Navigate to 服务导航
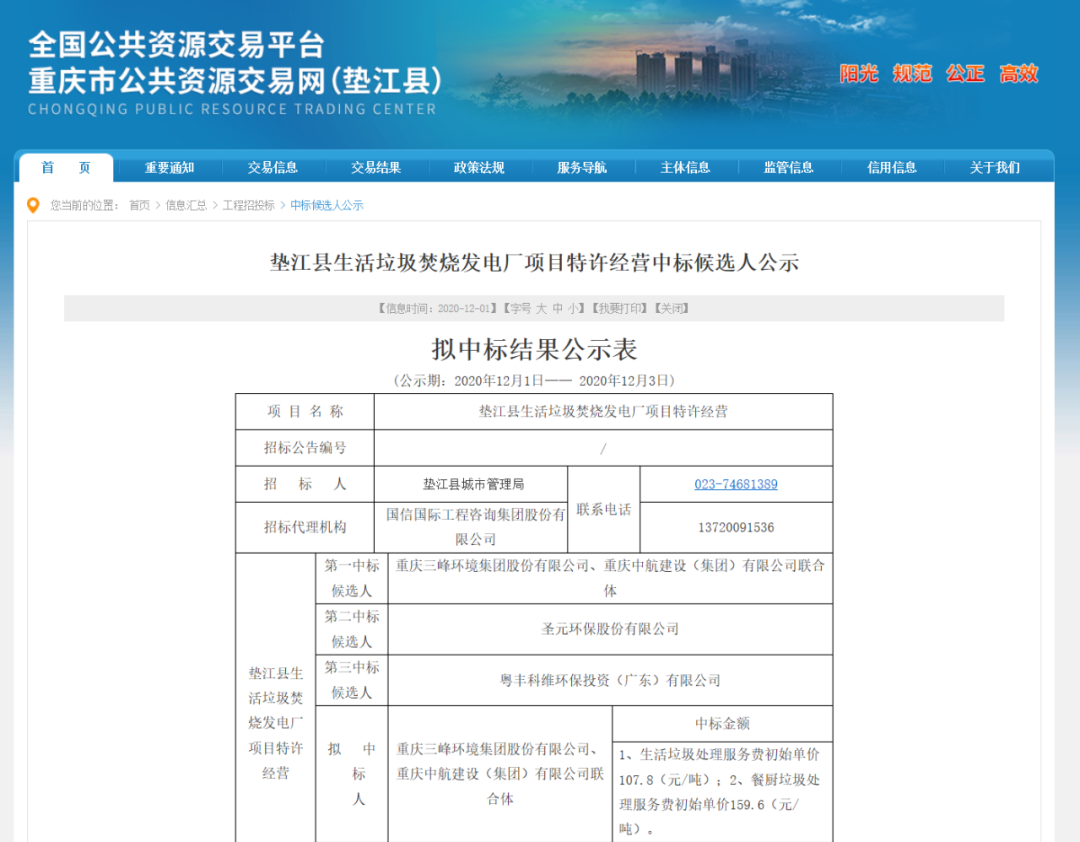Screen dimensions: 1080x842 point(582,168)
